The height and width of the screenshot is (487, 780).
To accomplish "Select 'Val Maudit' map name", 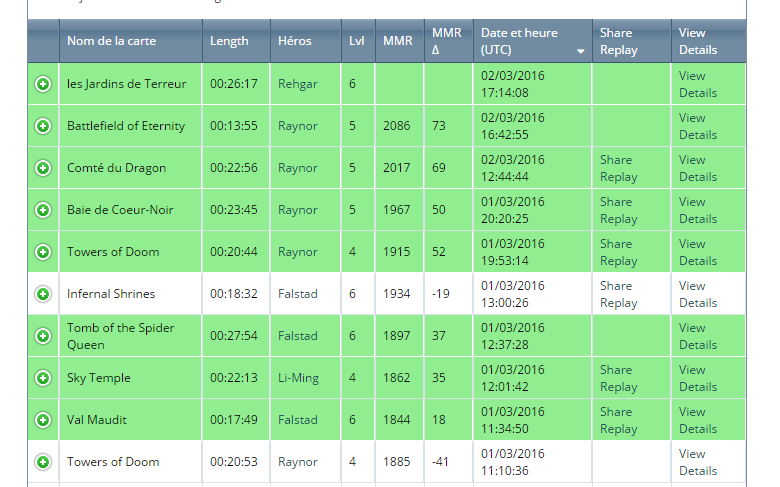I will pos(97,420).
